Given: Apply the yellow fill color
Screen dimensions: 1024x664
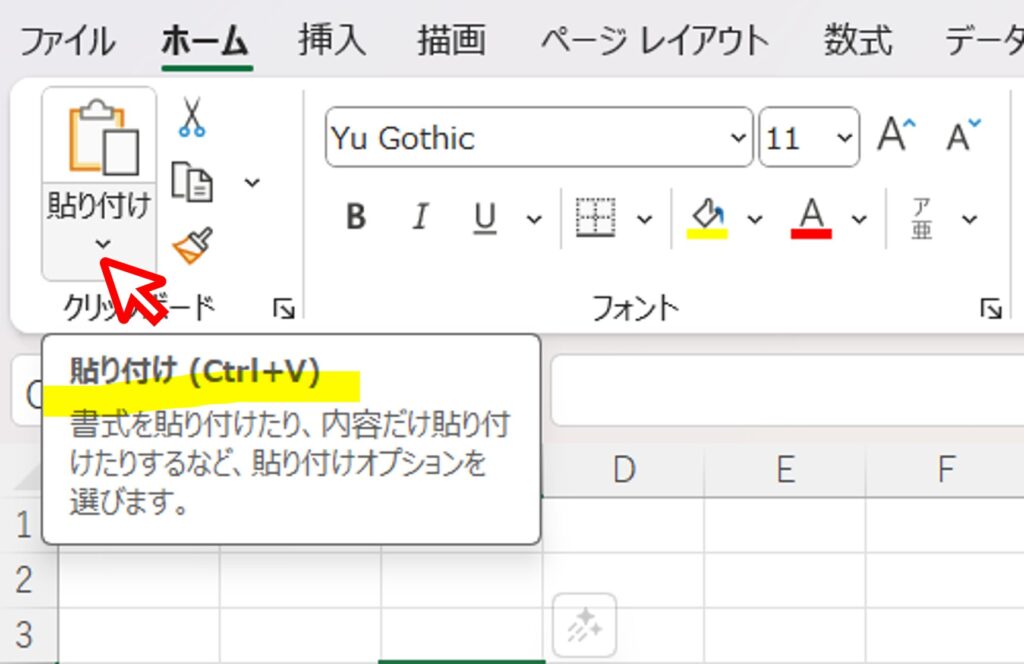Looking at the screenshot, I should tap(707, 218).
